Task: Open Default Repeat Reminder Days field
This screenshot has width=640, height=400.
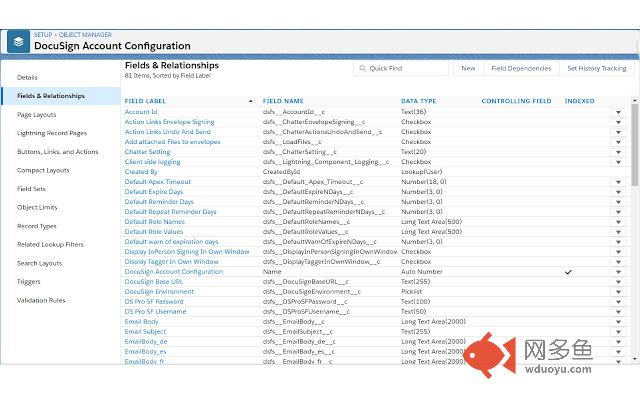Action: tap(170, 212)
